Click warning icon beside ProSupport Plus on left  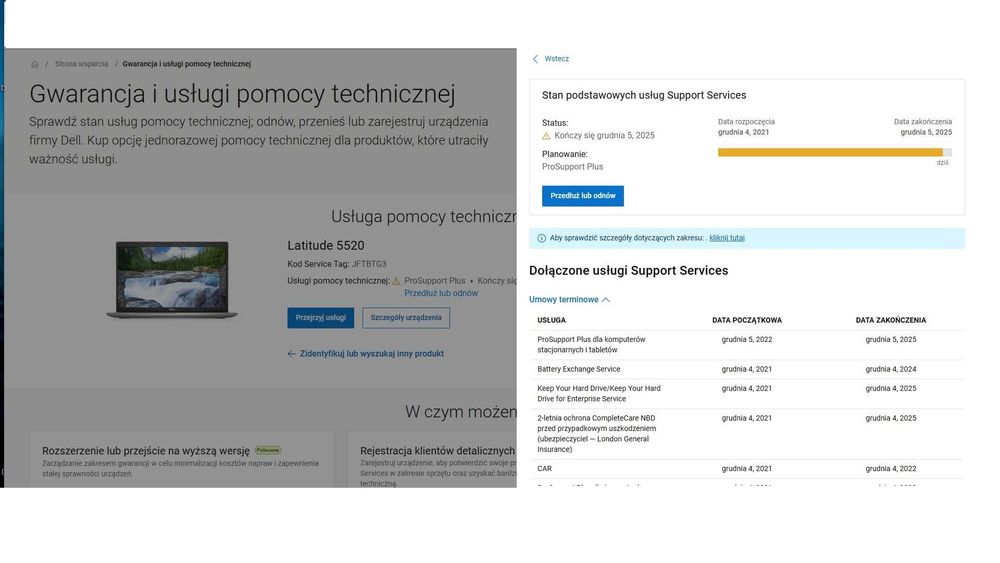point(396,281)
